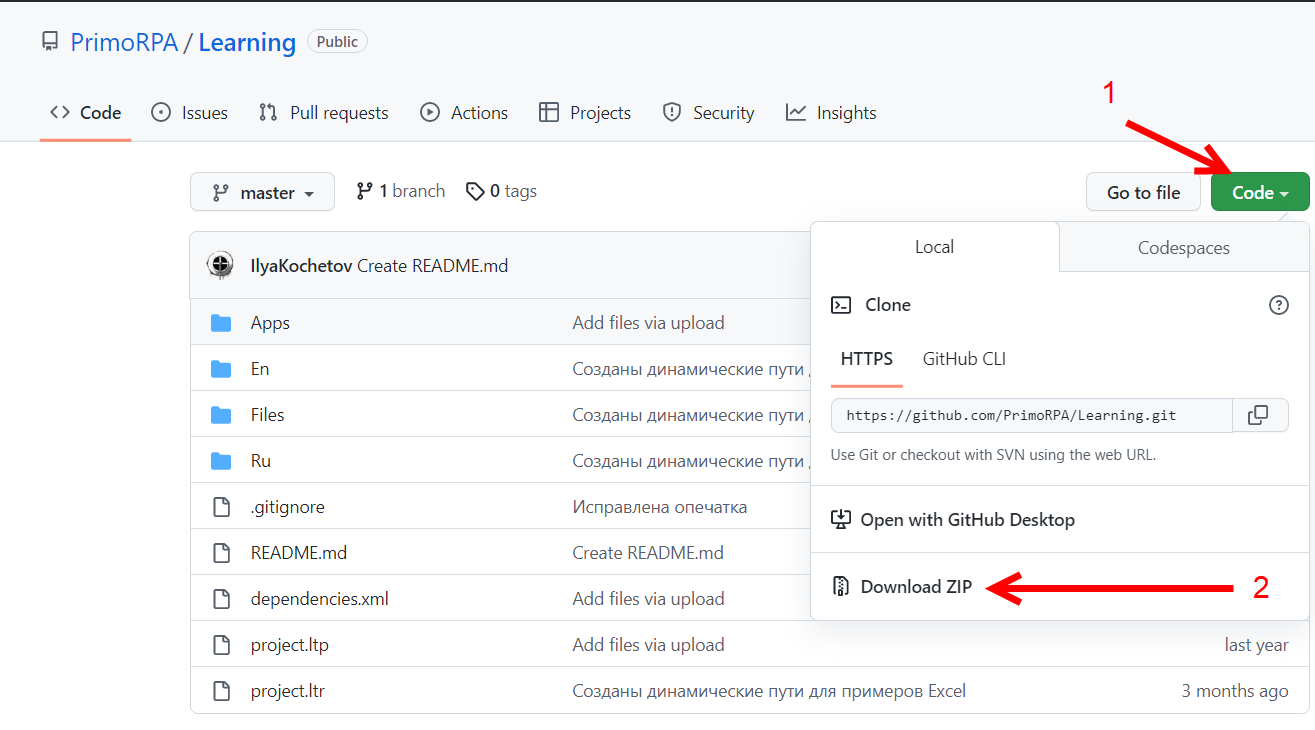Viewport: 1315px width, 730px height.
Task: Open project.ltr commit 'Созданы динамические пути для примеров Excel'
Action: (x=769, y=691)
